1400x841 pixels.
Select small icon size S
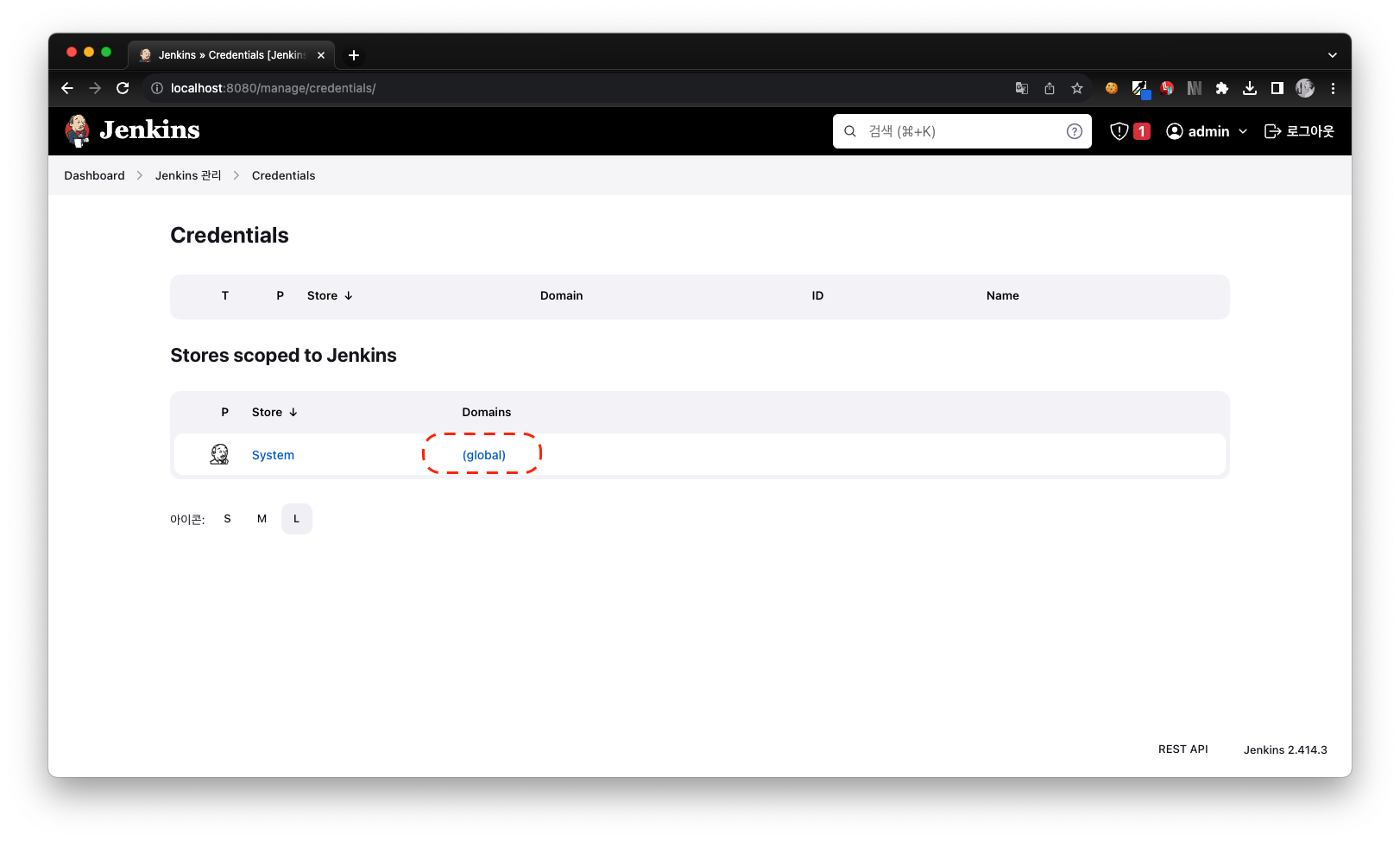coord(227,519)
